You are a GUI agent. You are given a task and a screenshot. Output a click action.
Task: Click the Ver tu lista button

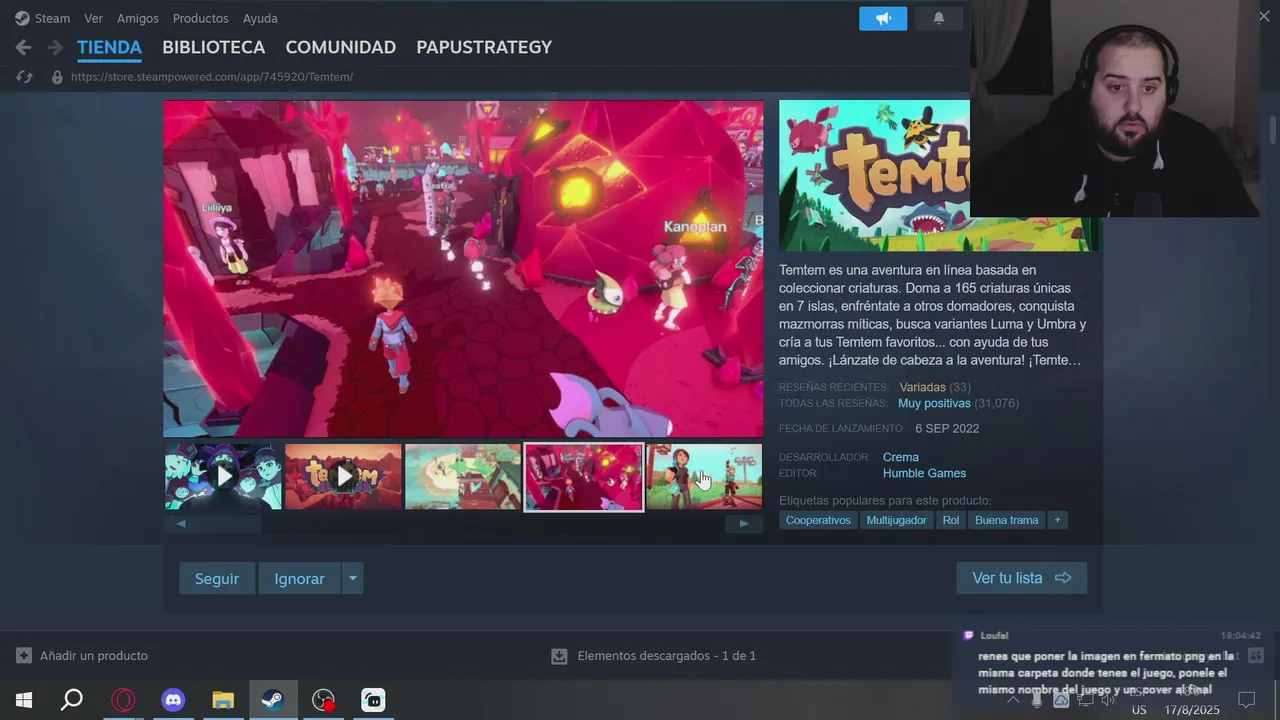[x=1021, y=578]
